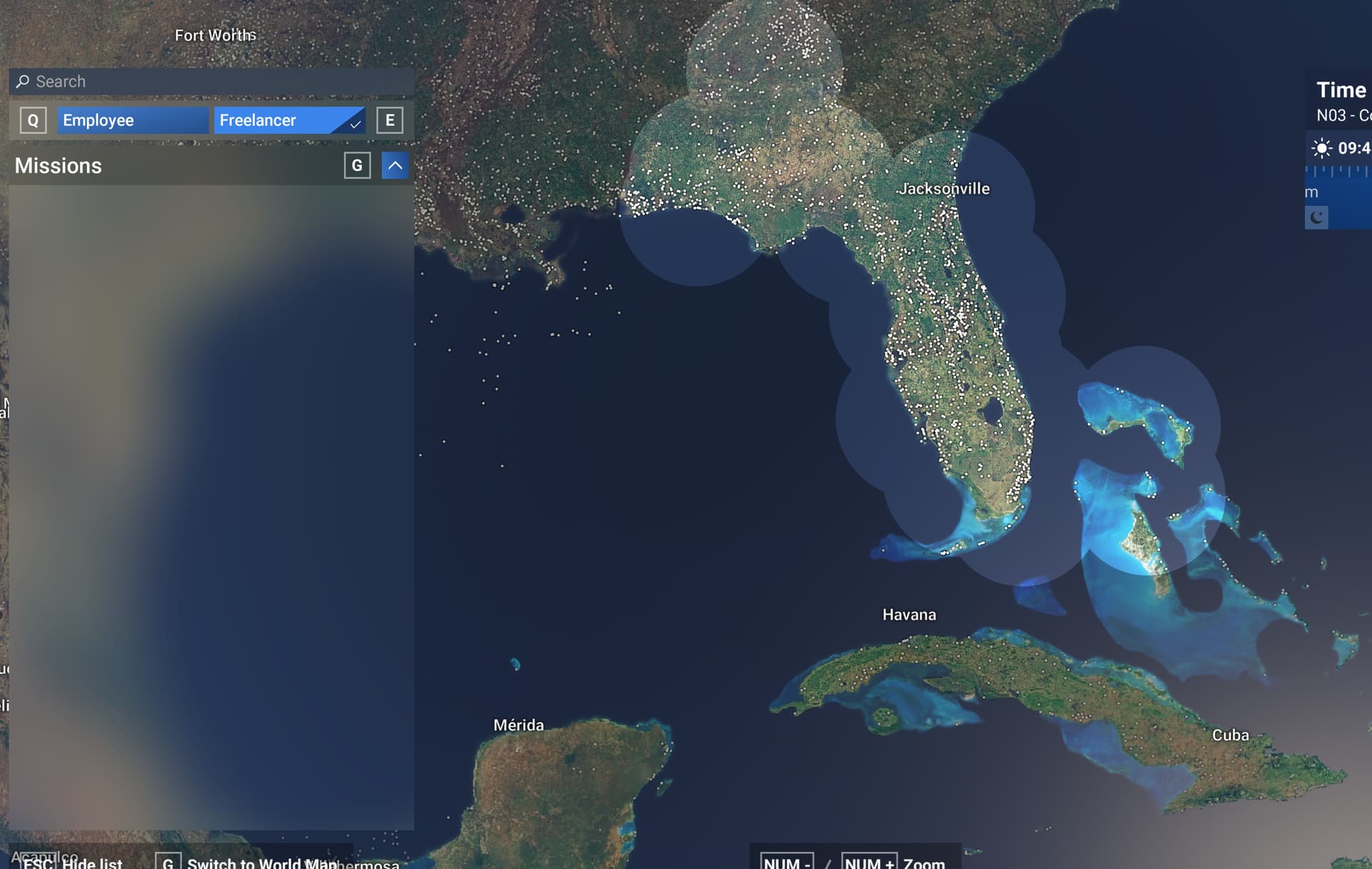Click the Missions panel heading

click(59, 166)
